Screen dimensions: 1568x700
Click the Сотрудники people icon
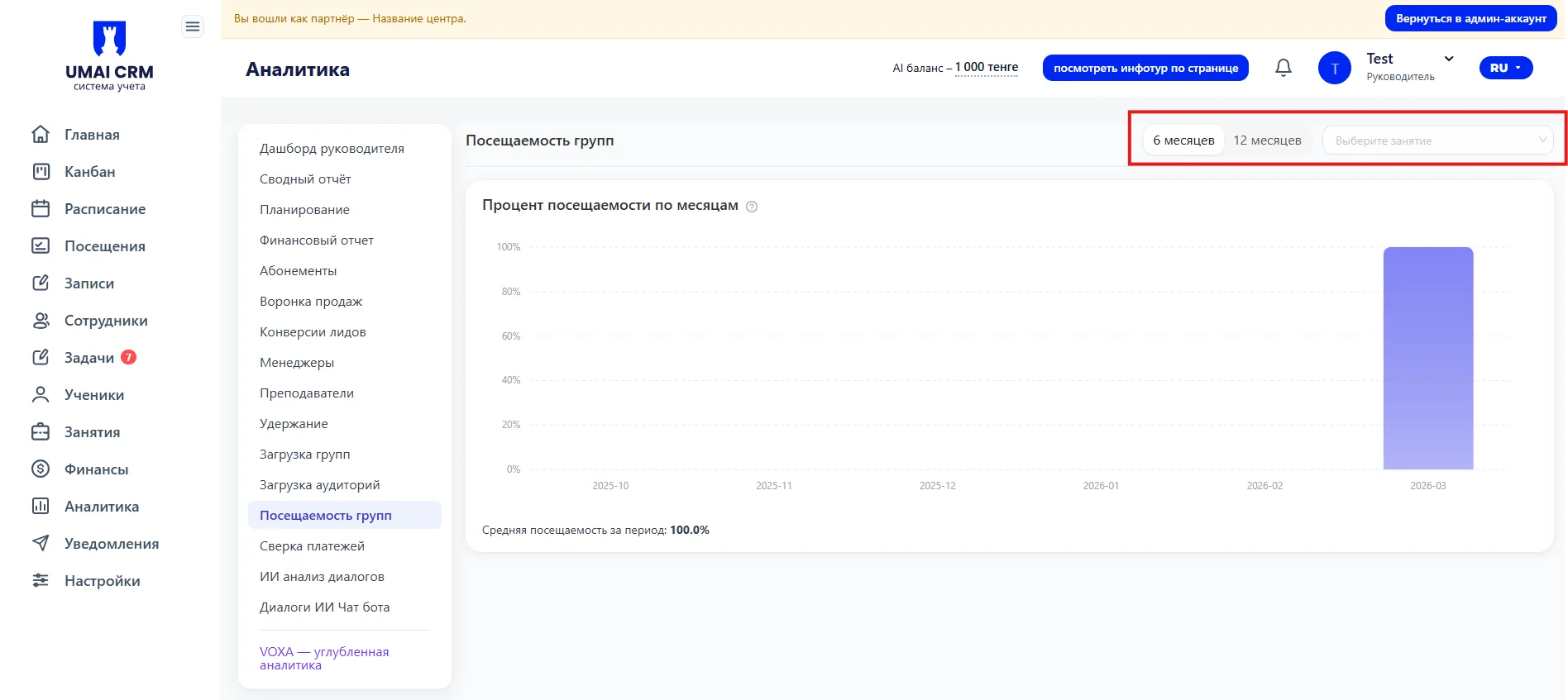tap(41, 320)
